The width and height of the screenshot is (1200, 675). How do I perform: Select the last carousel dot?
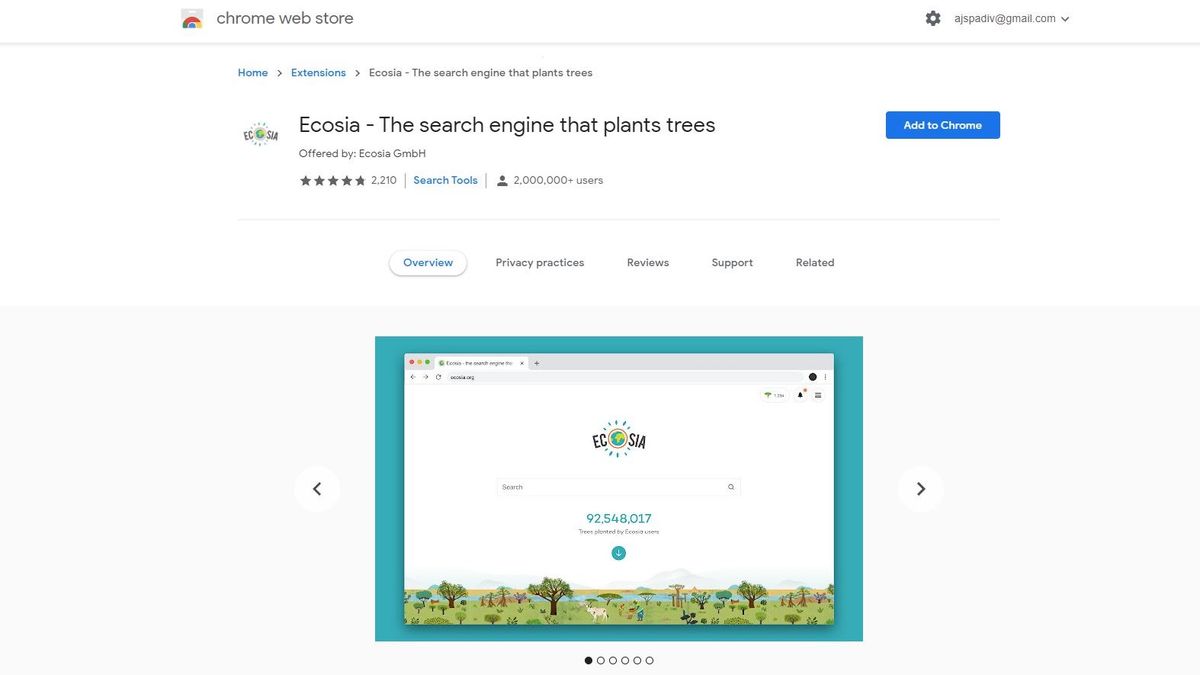point(649,660)
